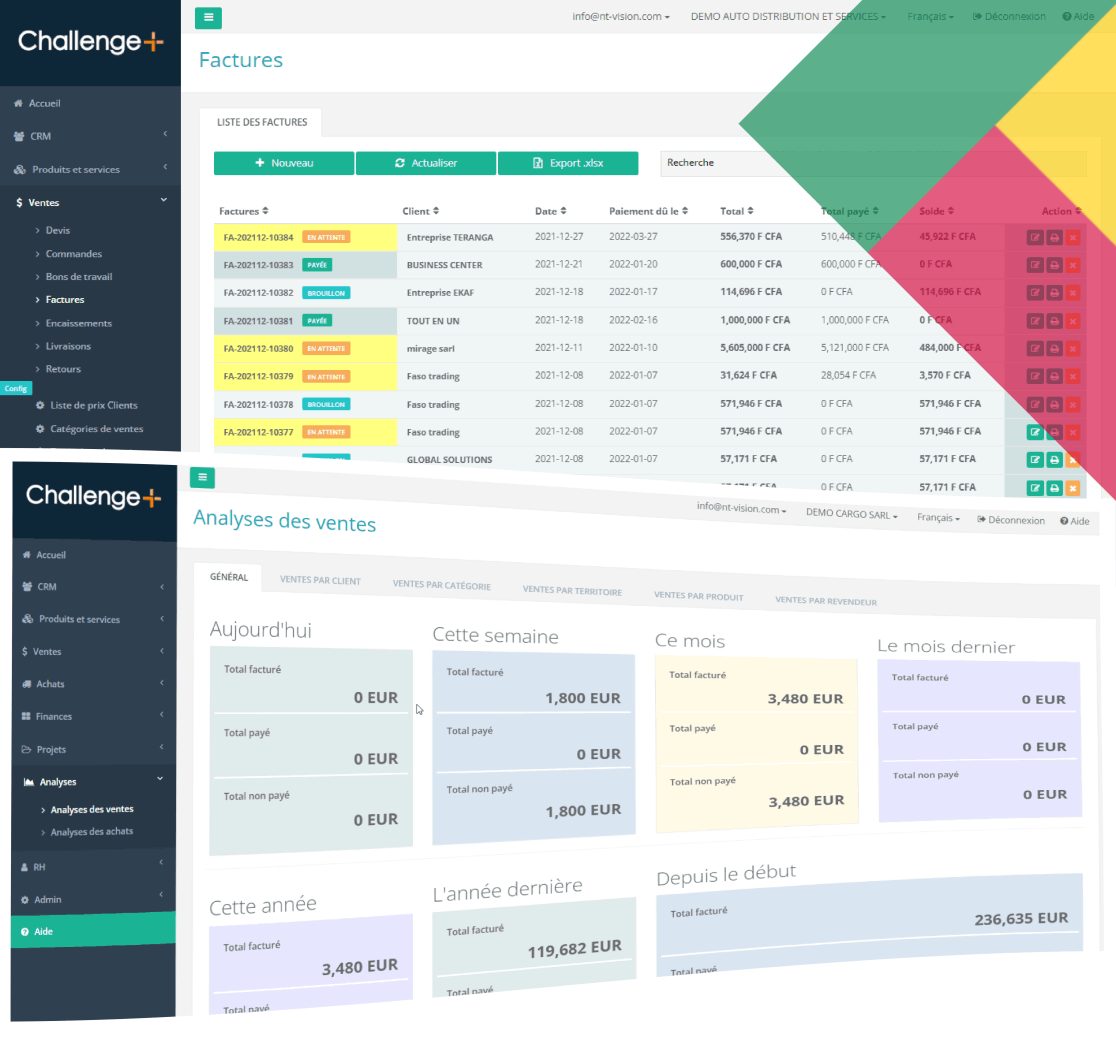Click the gear icon beside Catégories de ventes
The height and width of the screenshot is (1041, 1116).
pos(40,428)
